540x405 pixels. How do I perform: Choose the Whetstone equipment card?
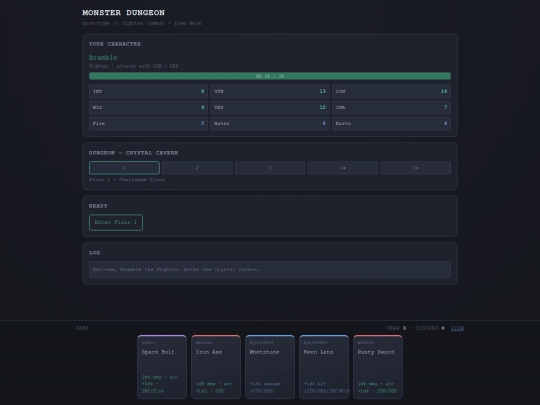point(270,367)
